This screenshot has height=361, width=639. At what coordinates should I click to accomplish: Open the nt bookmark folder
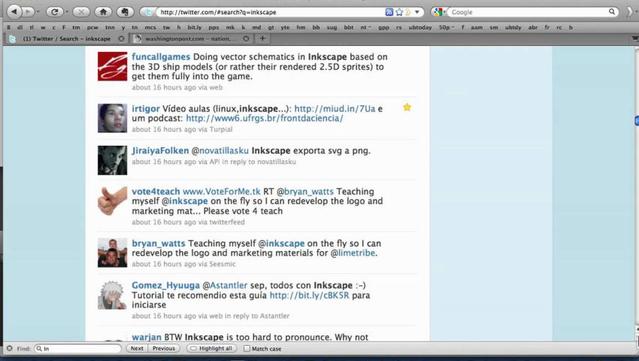pos(366,28)
